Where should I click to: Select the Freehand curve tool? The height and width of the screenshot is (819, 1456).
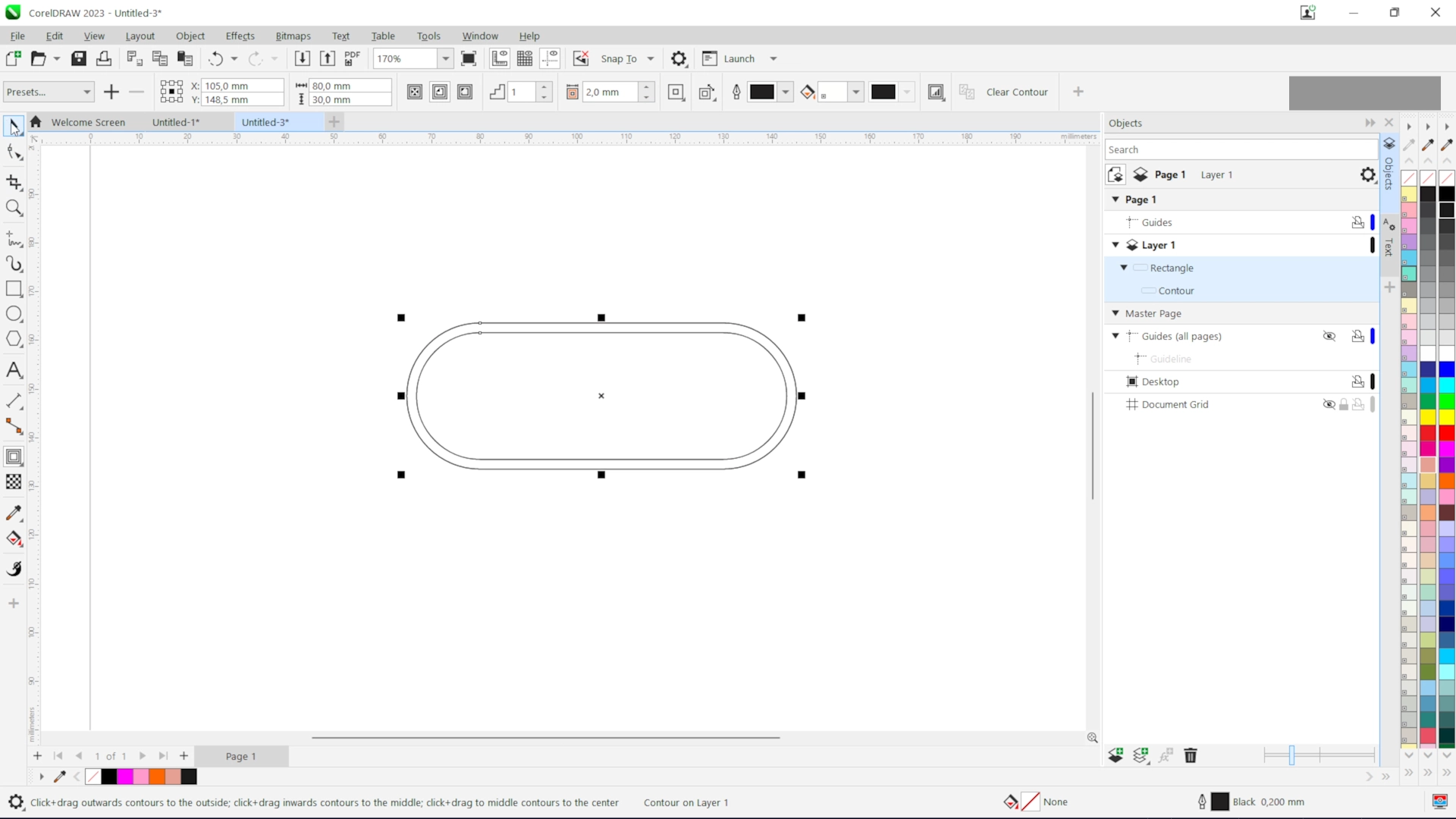pyautogui.click(x=14, y=238)
